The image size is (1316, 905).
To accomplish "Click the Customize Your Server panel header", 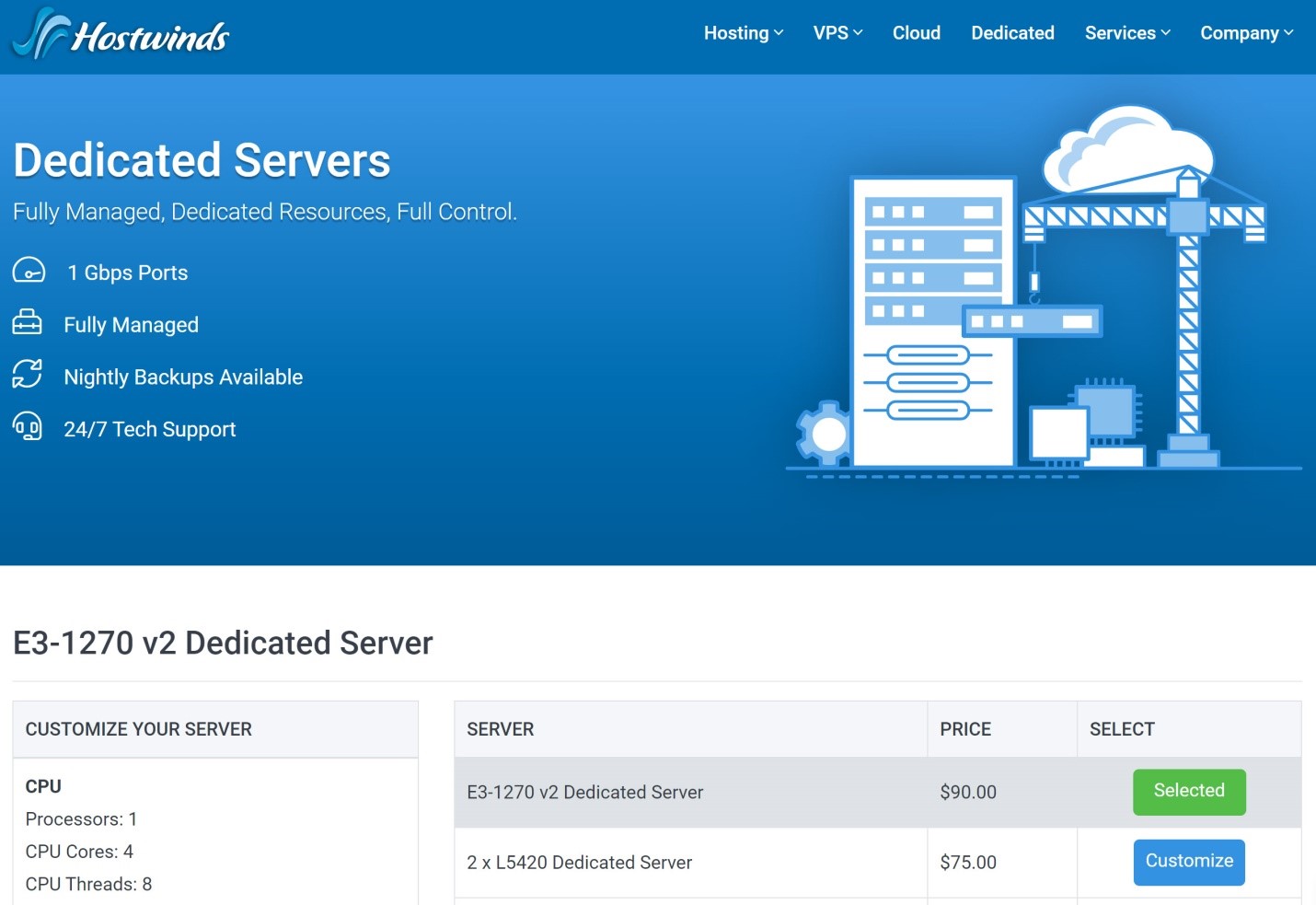I will [x=139, y=729].
